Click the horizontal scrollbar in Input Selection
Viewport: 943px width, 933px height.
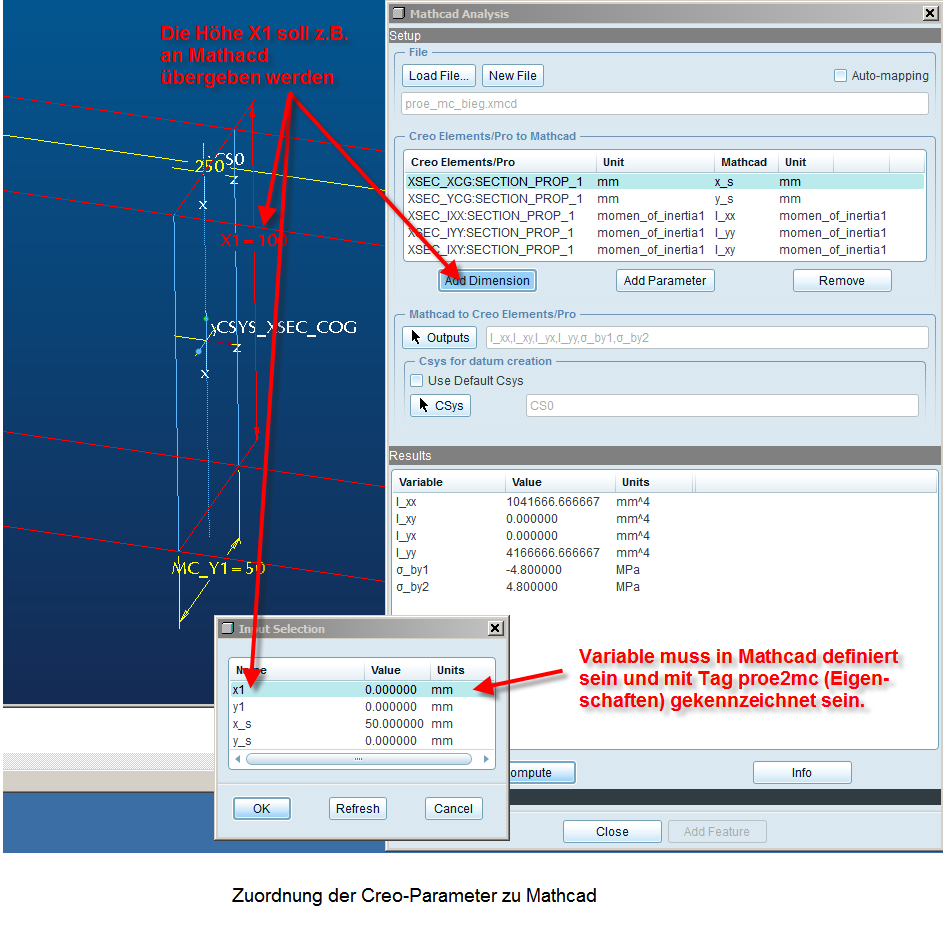pos(359,759)
